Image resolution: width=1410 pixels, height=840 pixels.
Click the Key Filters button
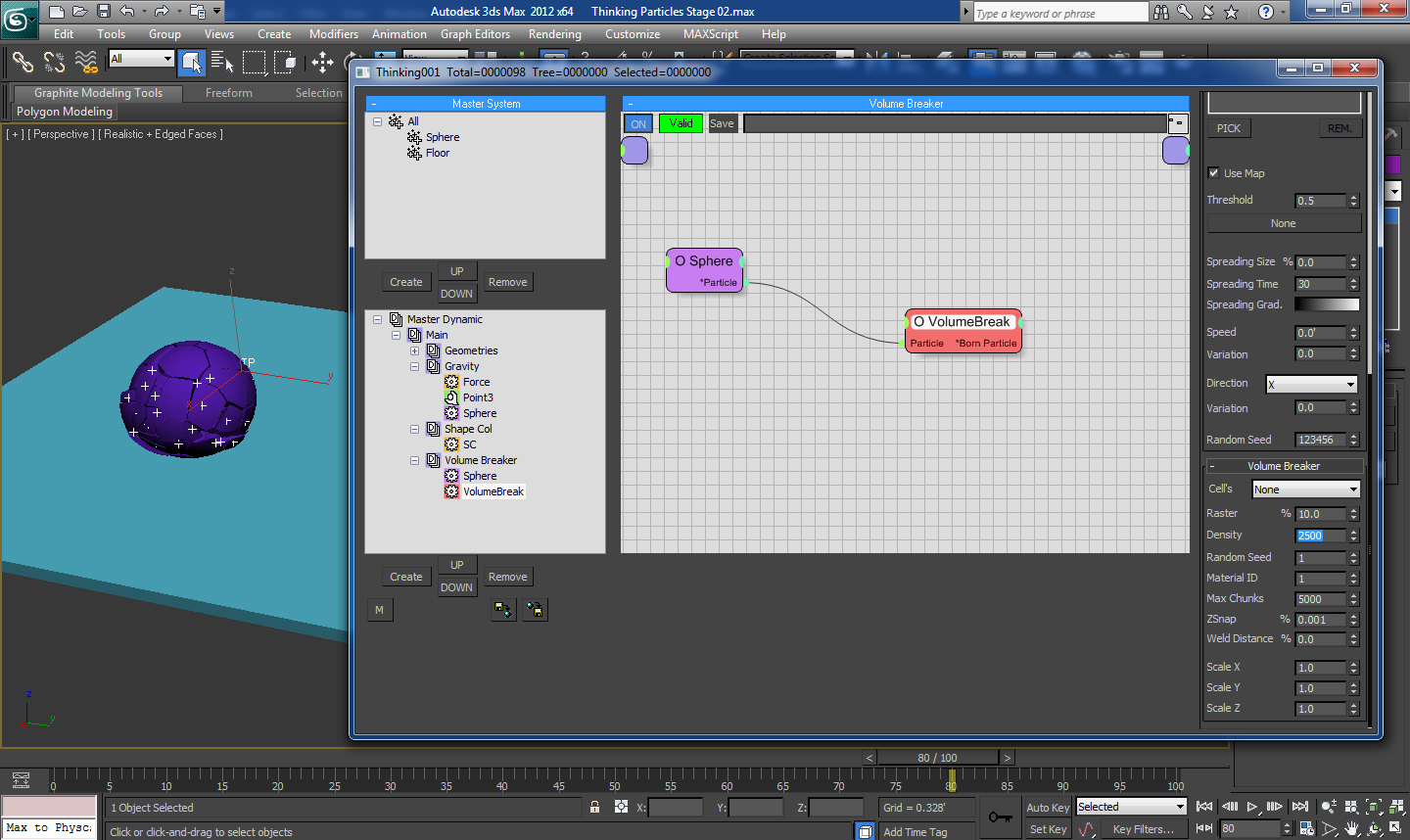1143,829
